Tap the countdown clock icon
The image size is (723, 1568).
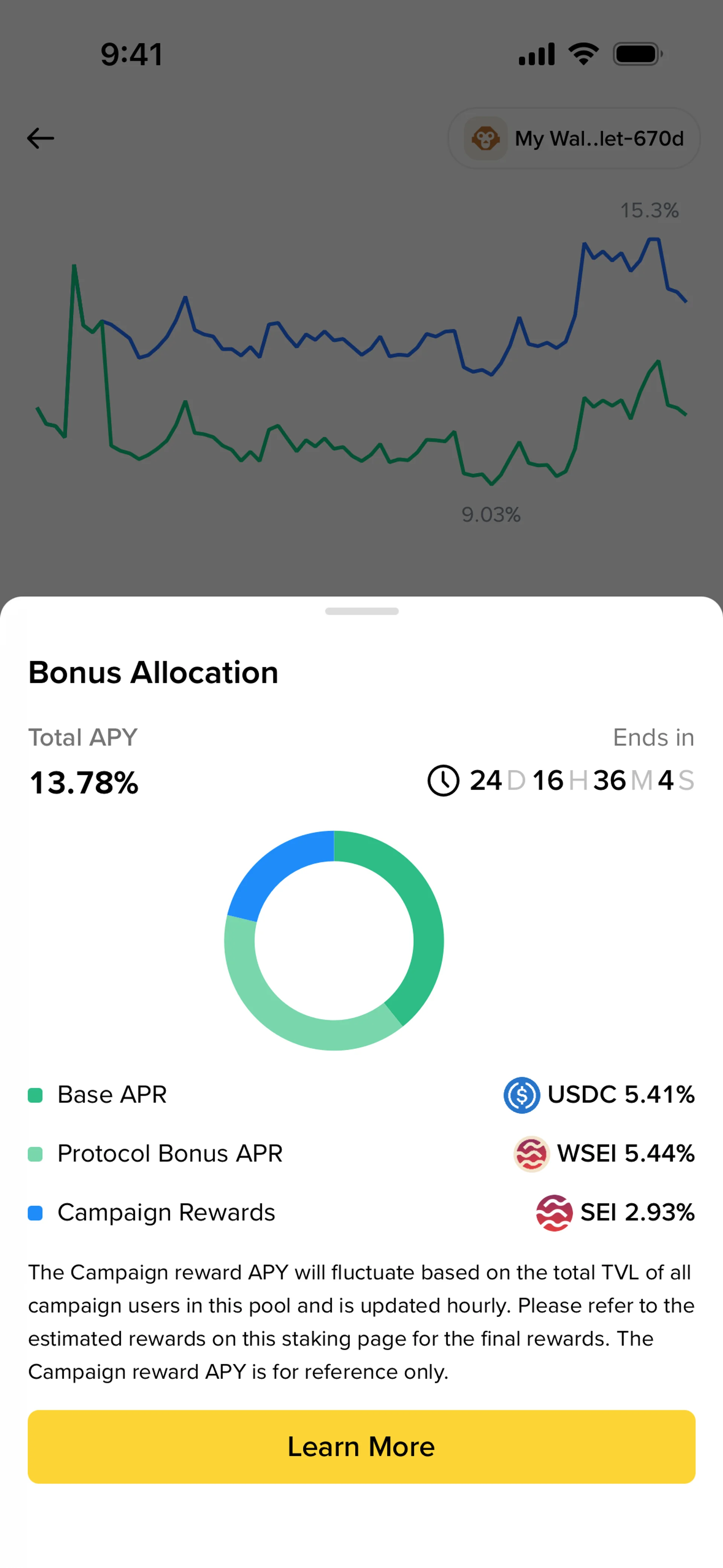(443, 780)
